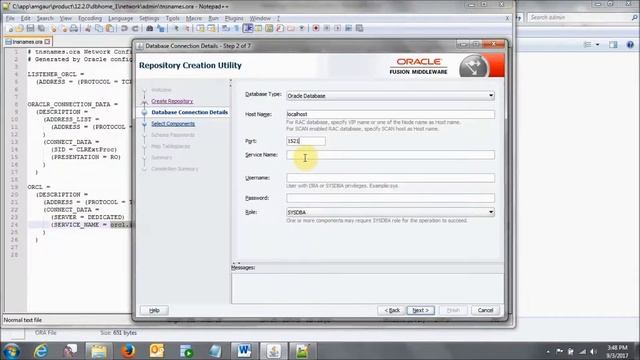Open the Macro menu in Notepad++
640x360 pixels.
pos(193,18)
